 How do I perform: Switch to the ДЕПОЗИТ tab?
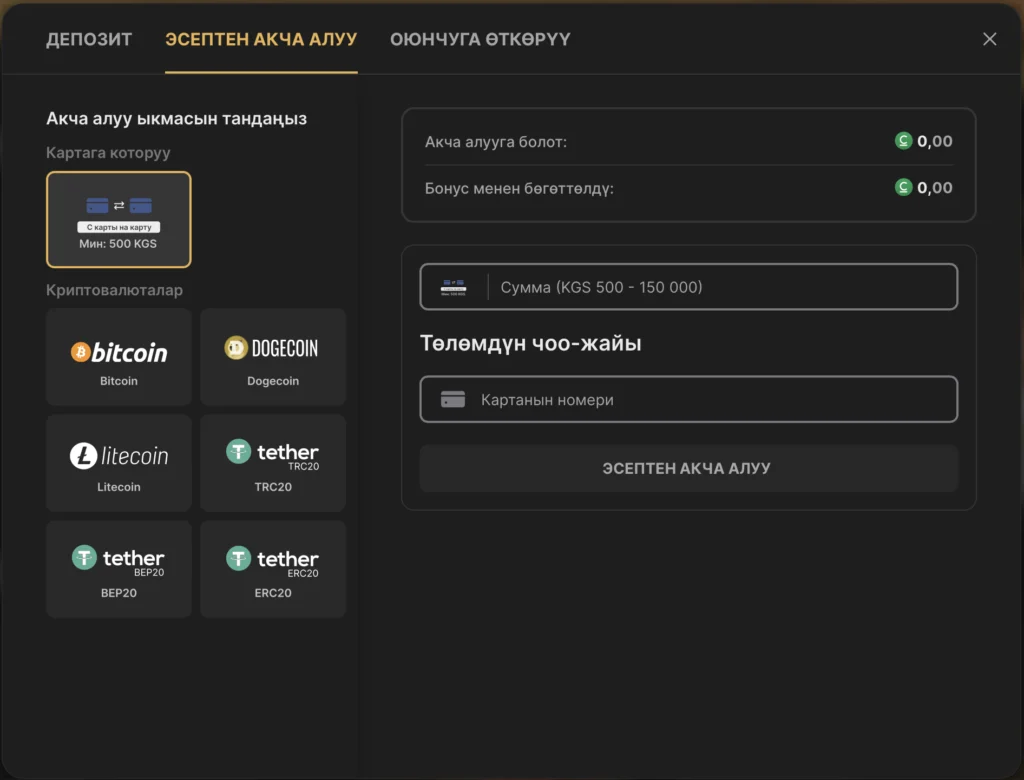89,39
